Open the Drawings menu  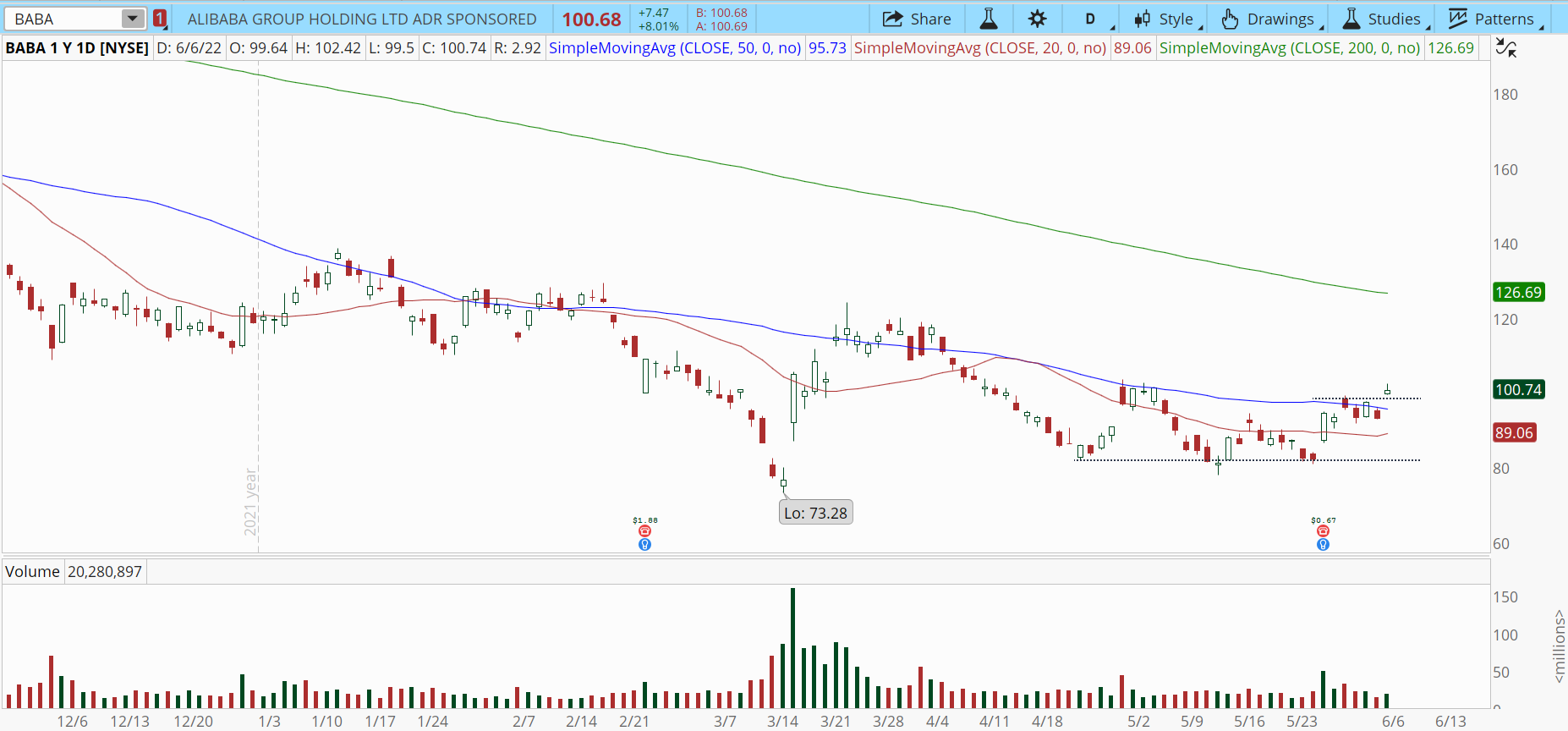[1273, 19]
